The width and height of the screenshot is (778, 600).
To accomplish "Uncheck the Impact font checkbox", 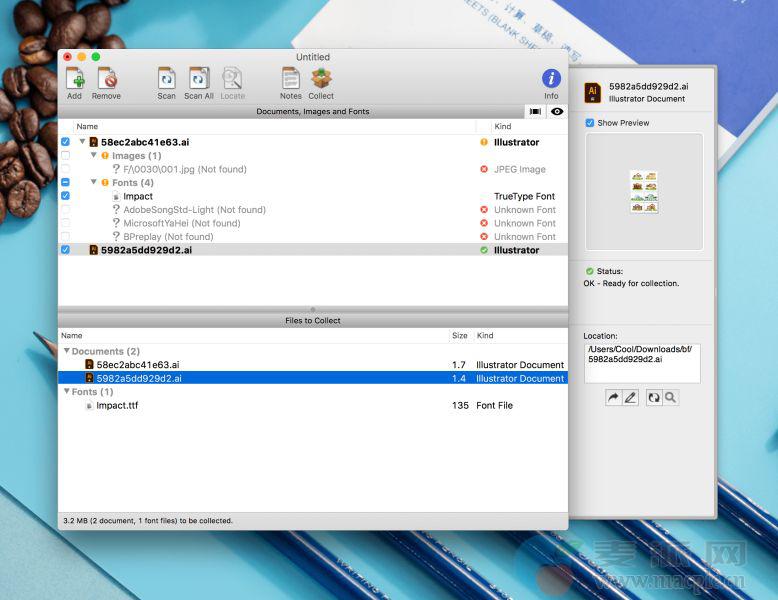I will click(65, 197).
